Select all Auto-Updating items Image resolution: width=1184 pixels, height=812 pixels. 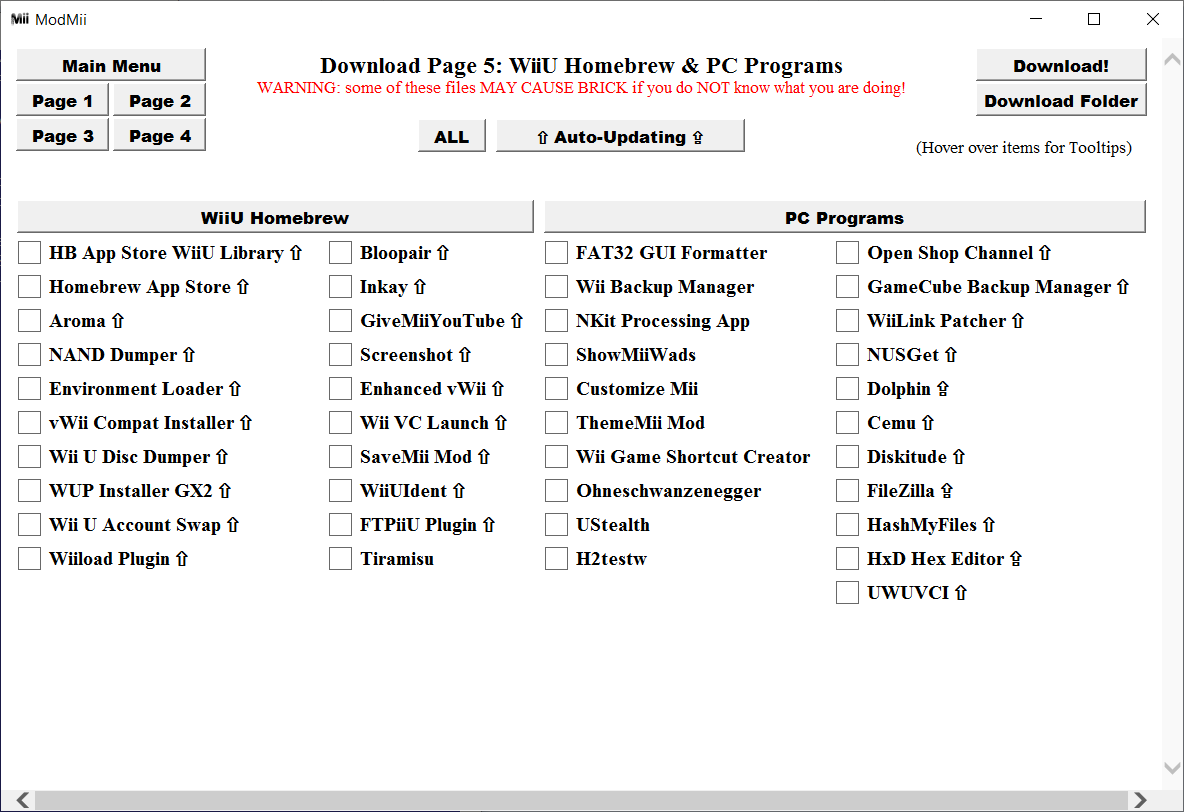620,136
